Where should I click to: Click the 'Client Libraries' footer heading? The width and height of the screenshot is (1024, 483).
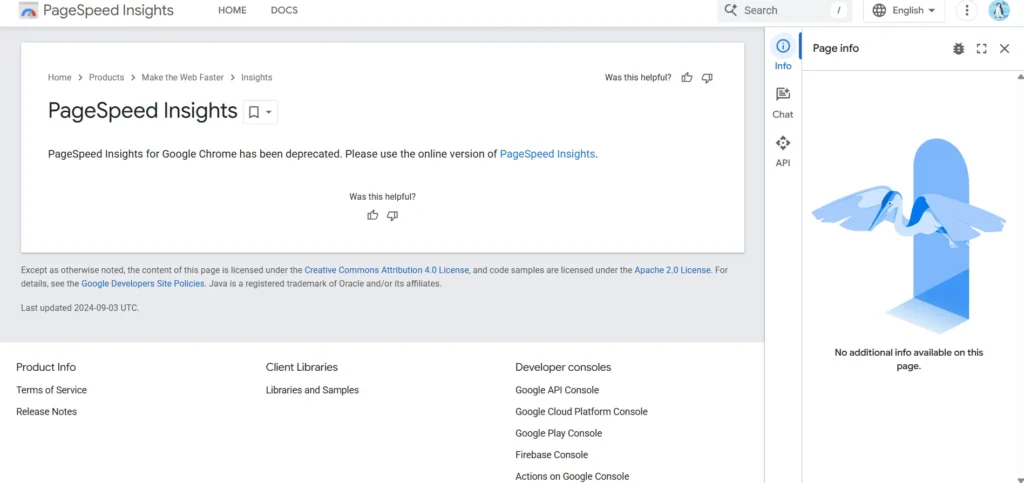302,367
